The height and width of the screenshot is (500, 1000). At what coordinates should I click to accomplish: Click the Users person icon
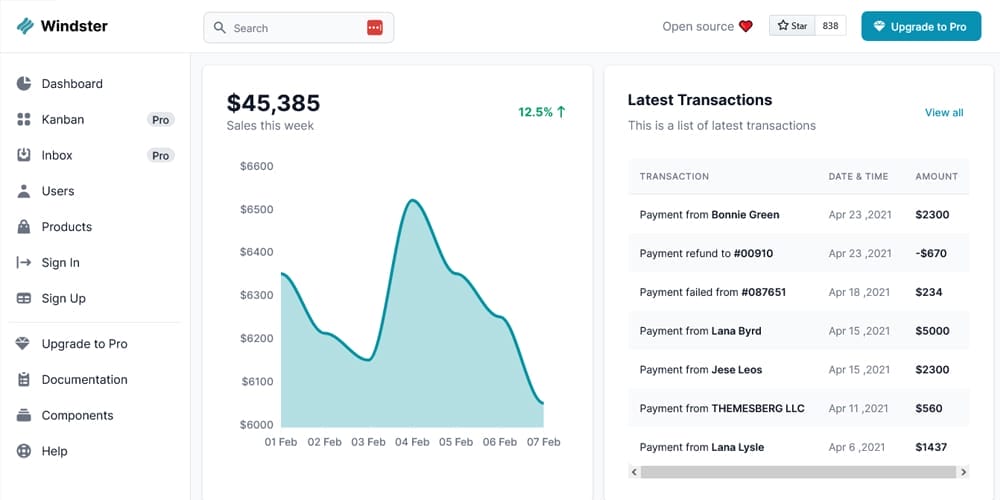[x=24, y=191]
